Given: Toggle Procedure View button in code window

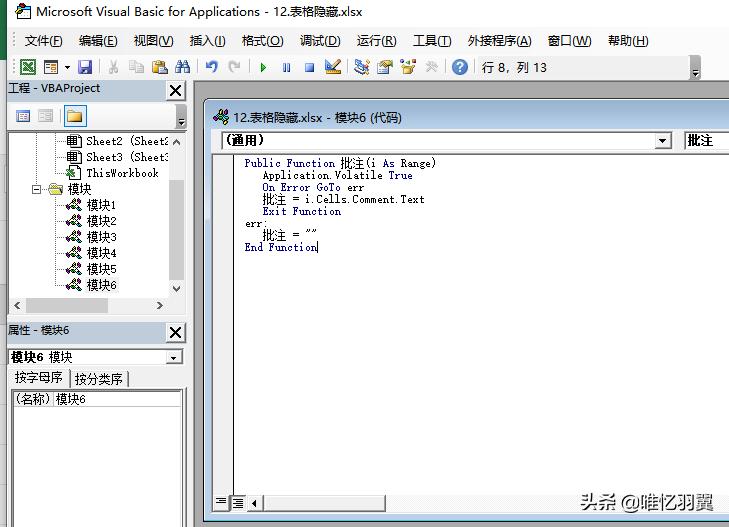Looking at the screenshot, I should (221, 502).
